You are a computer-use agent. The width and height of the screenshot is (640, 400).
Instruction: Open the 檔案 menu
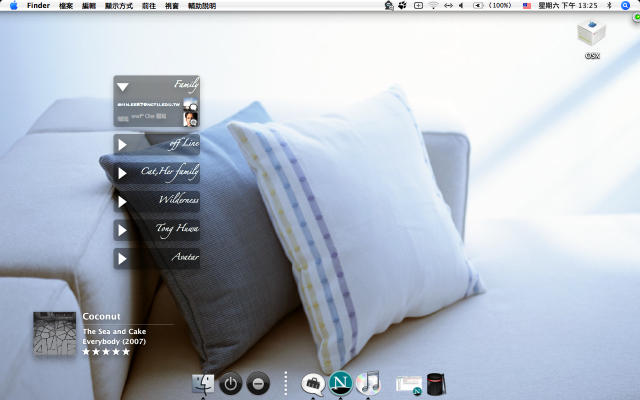[x=66, y=6]
